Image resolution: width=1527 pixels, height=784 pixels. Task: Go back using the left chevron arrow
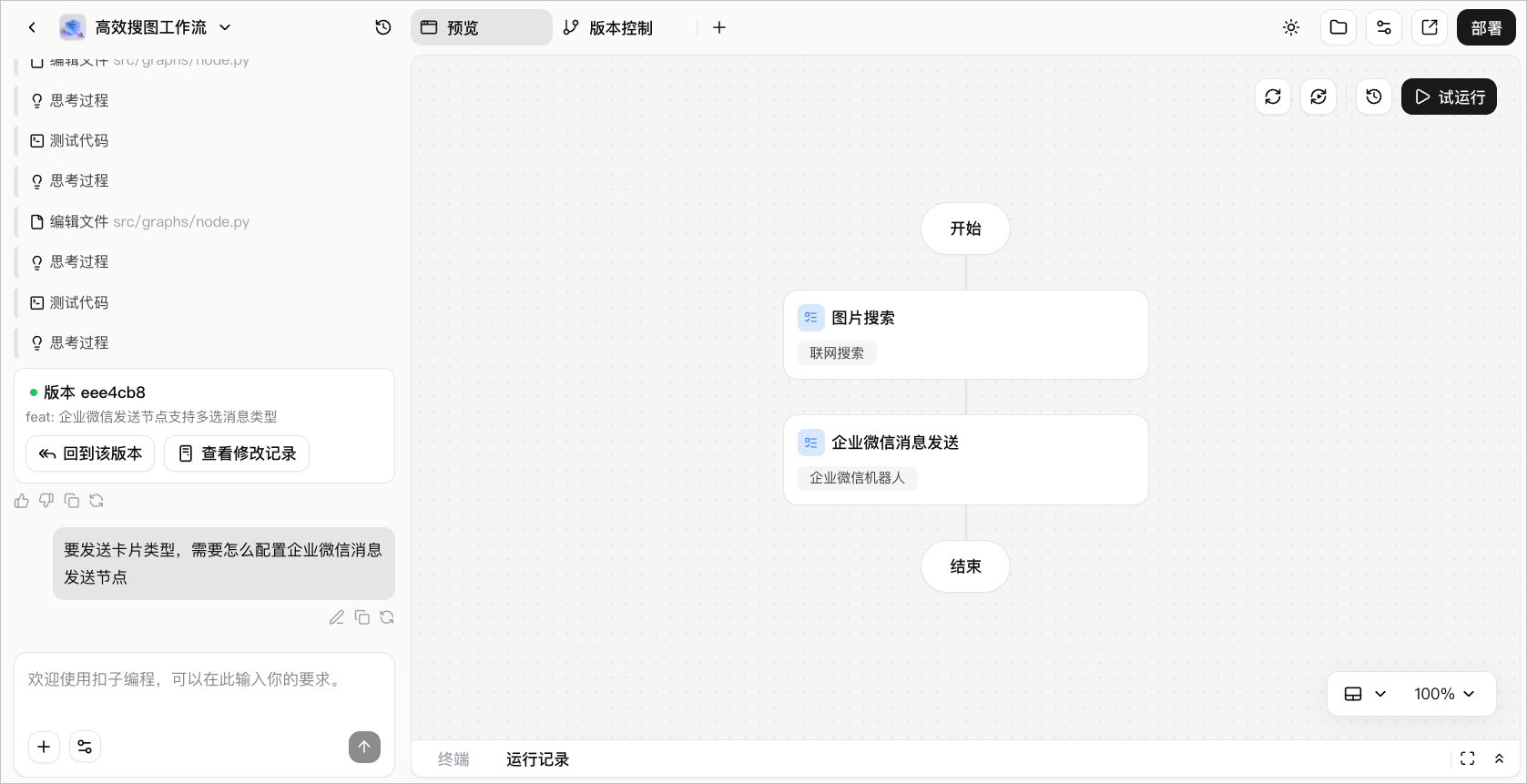tap(32, 27)
